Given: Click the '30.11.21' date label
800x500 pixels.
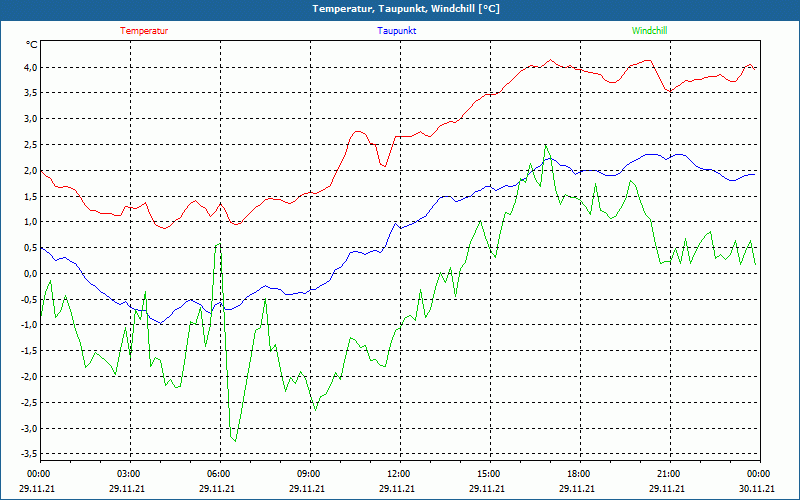Looking at the screenshot, I should pos(757,488).
